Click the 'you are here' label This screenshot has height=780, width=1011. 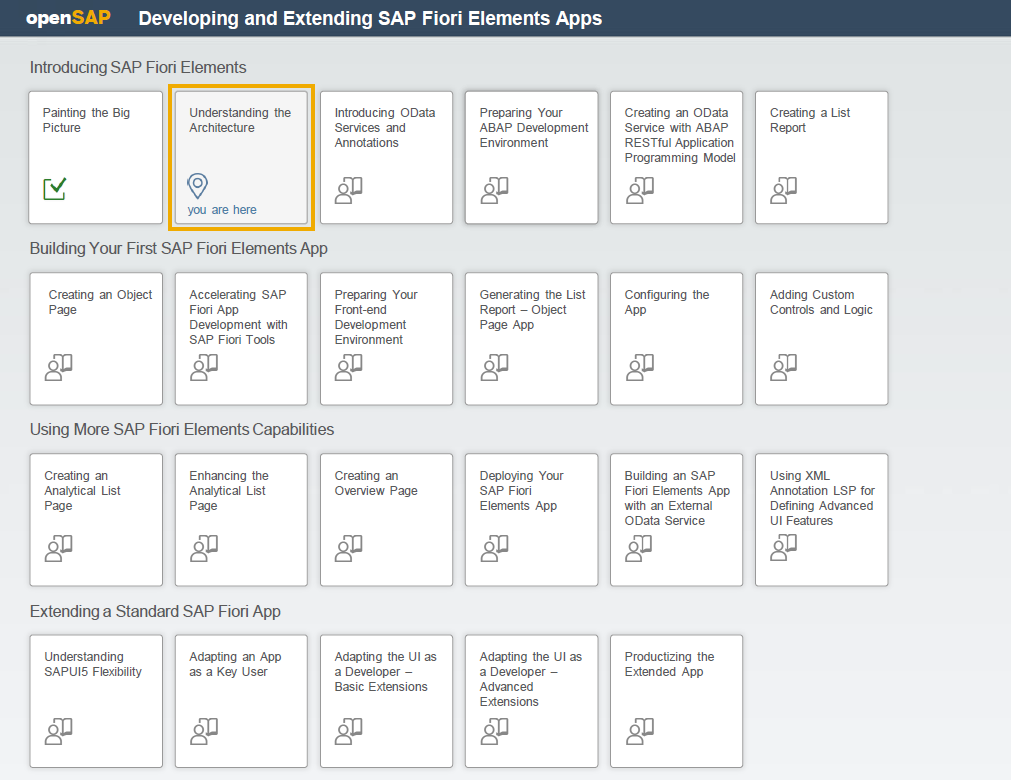click(222, 210)
